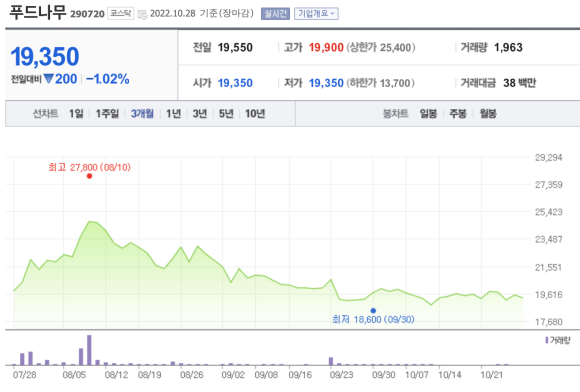Click the 거래량 legend marker
The image size is (580, 392).
pos(547,340)
